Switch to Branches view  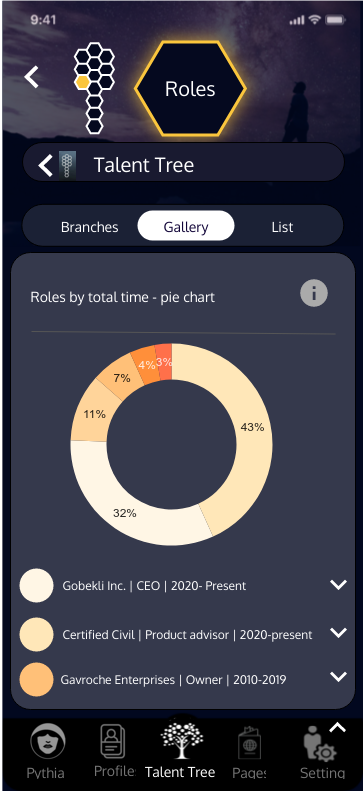pos(89,227)
